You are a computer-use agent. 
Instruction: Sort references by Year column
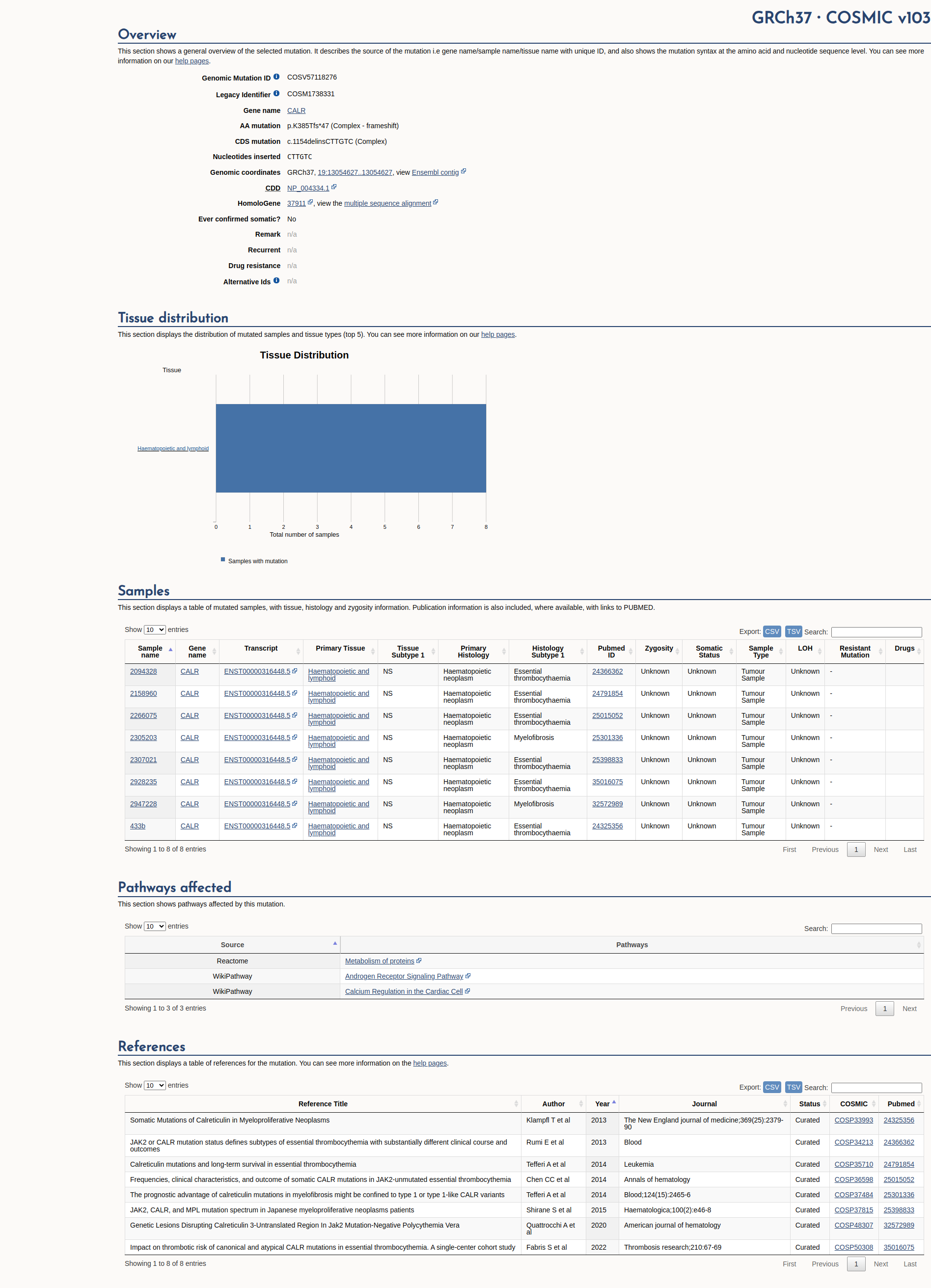(x=602, y=1104)
